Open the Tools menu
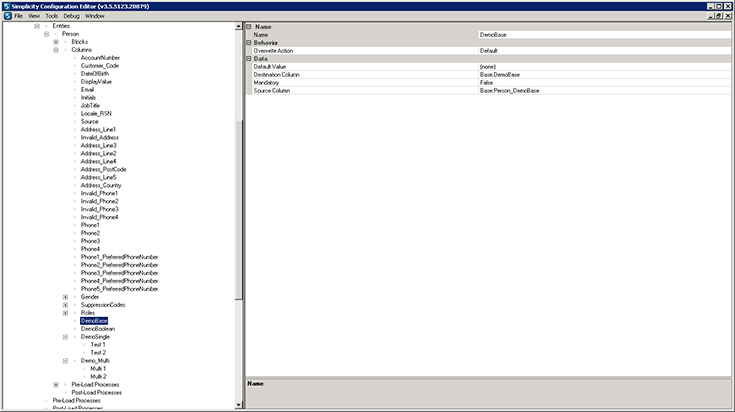The height and width of the screenshot is (412, 735). (52, 16)
